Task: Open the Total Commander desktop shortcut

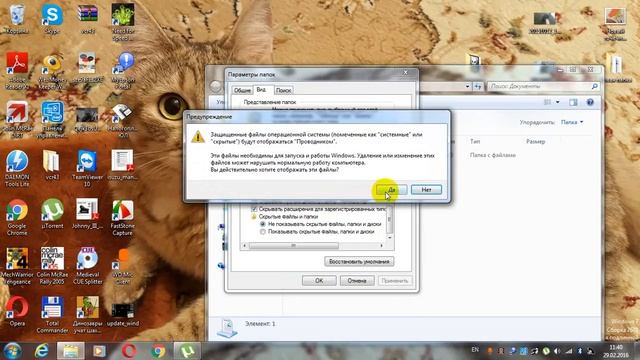Action: [x=52, y=315]
